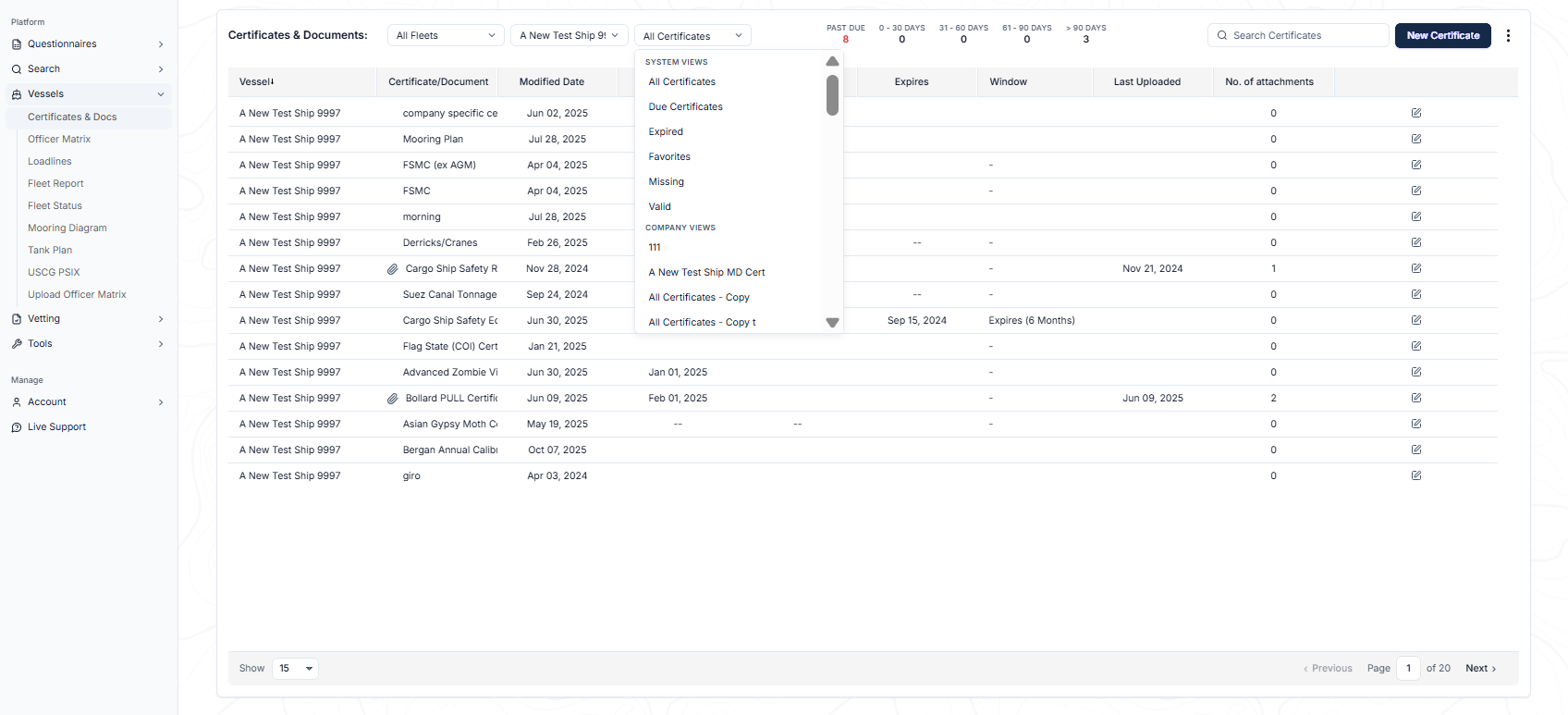Edit the Derricks/Cranes certificate entry
1568x715 pixels.
1416,242
